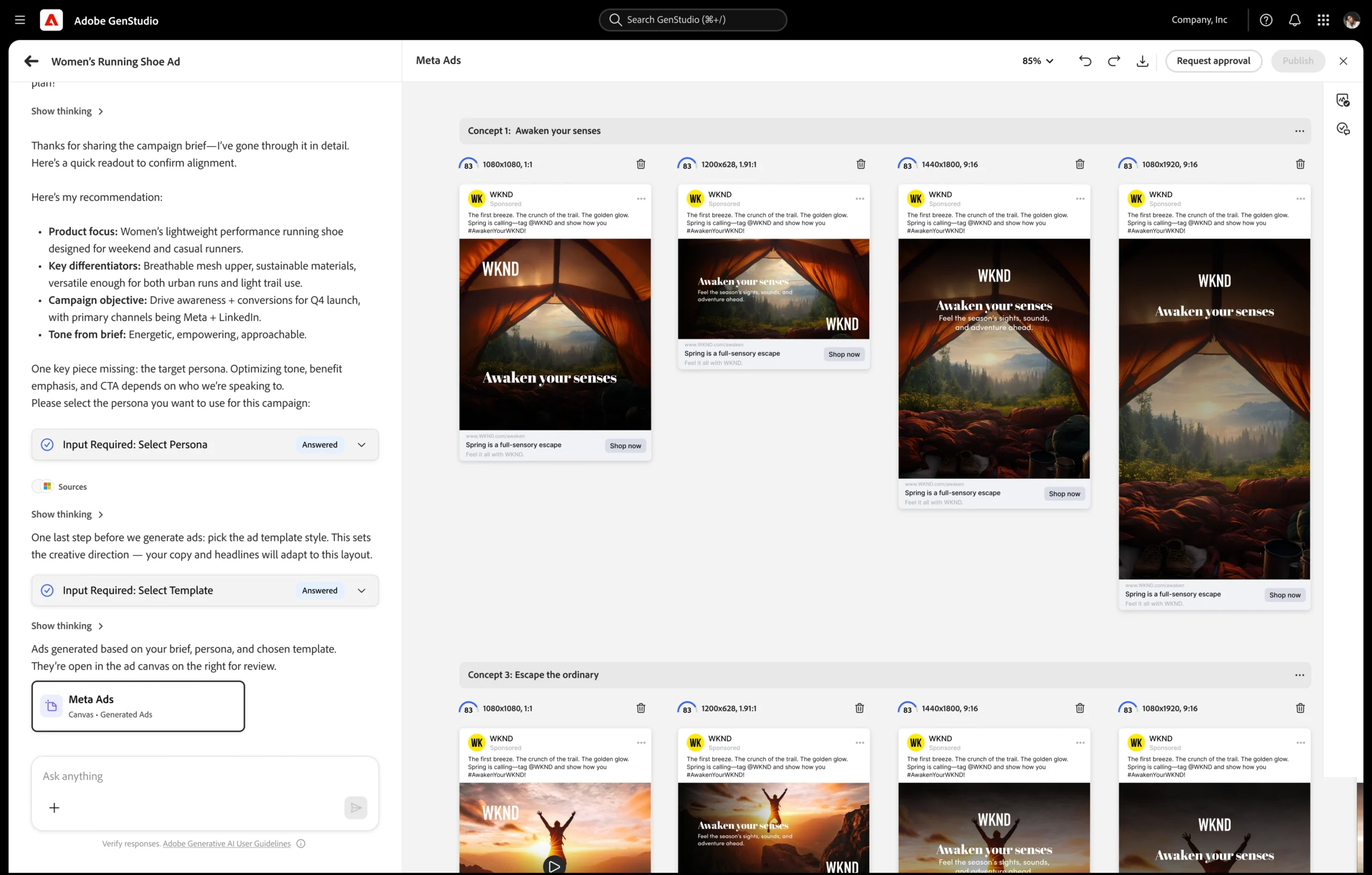Expand the first Show thinking section

(x=67, y=111)
